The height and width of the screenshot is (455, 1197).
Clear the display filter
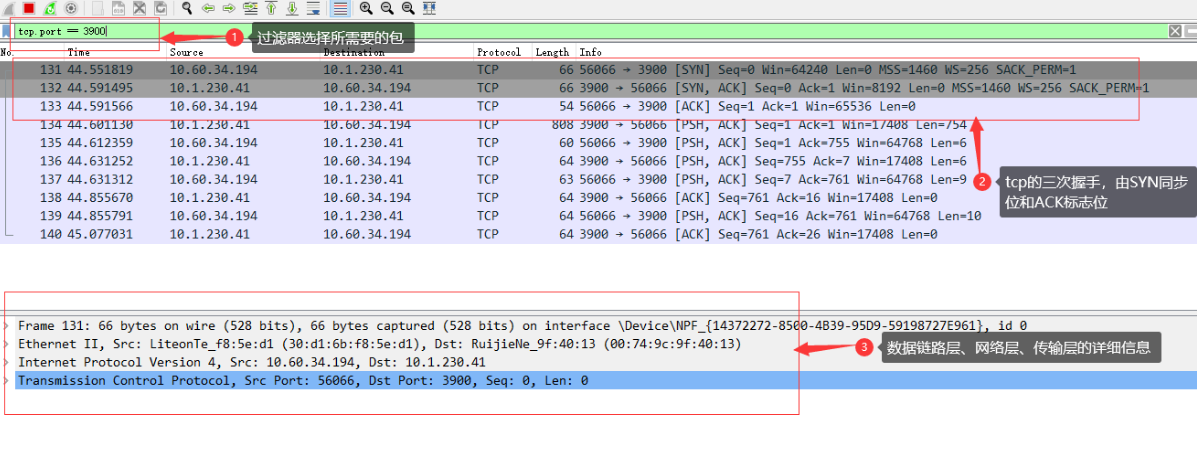pyautogui.click(x=1176, y=31)
